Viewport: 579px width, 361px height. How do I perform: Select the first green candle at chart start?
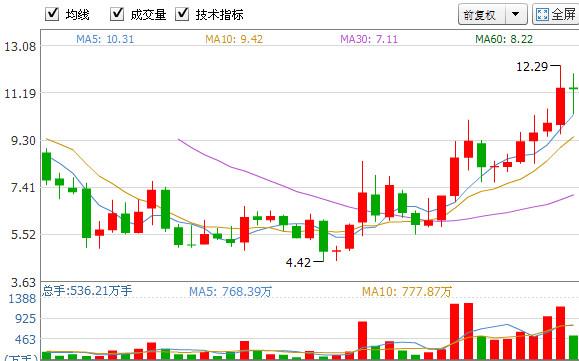point(47,166)
